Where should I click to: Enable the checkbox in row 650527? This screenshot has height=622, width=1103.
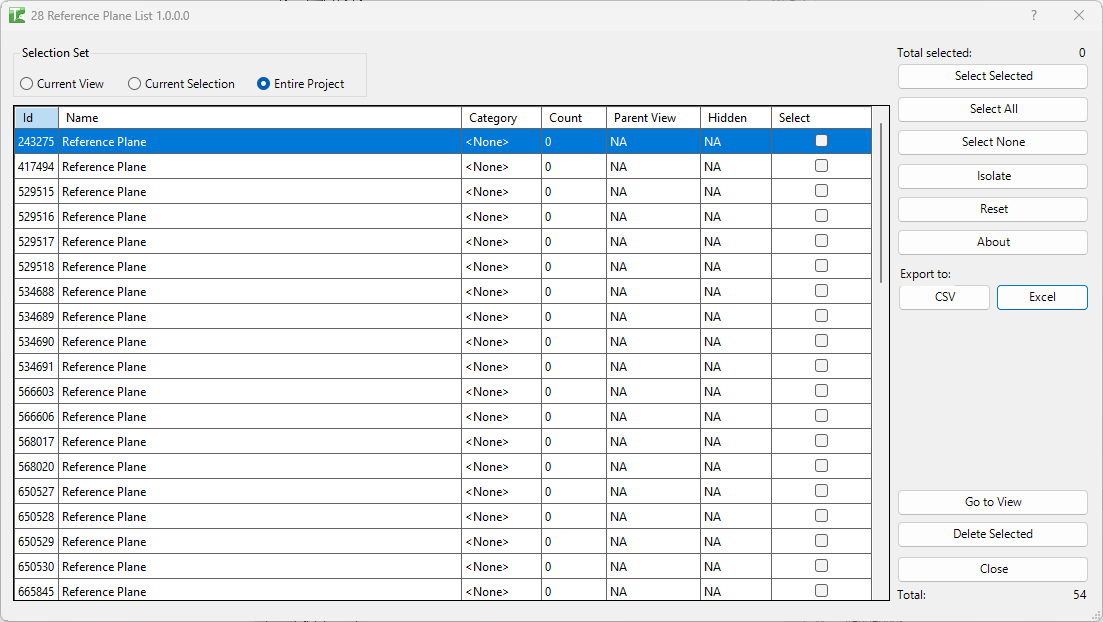(x=821, y=491)
